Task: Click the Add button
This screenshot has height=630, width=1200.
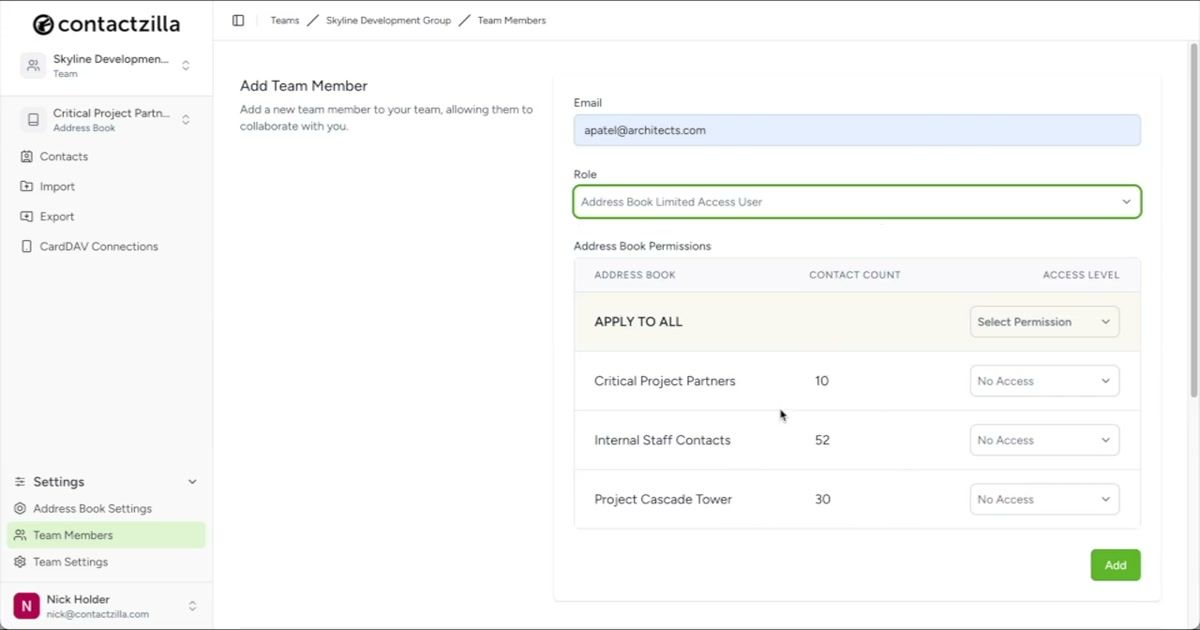Action: (x=1115, y=564)
